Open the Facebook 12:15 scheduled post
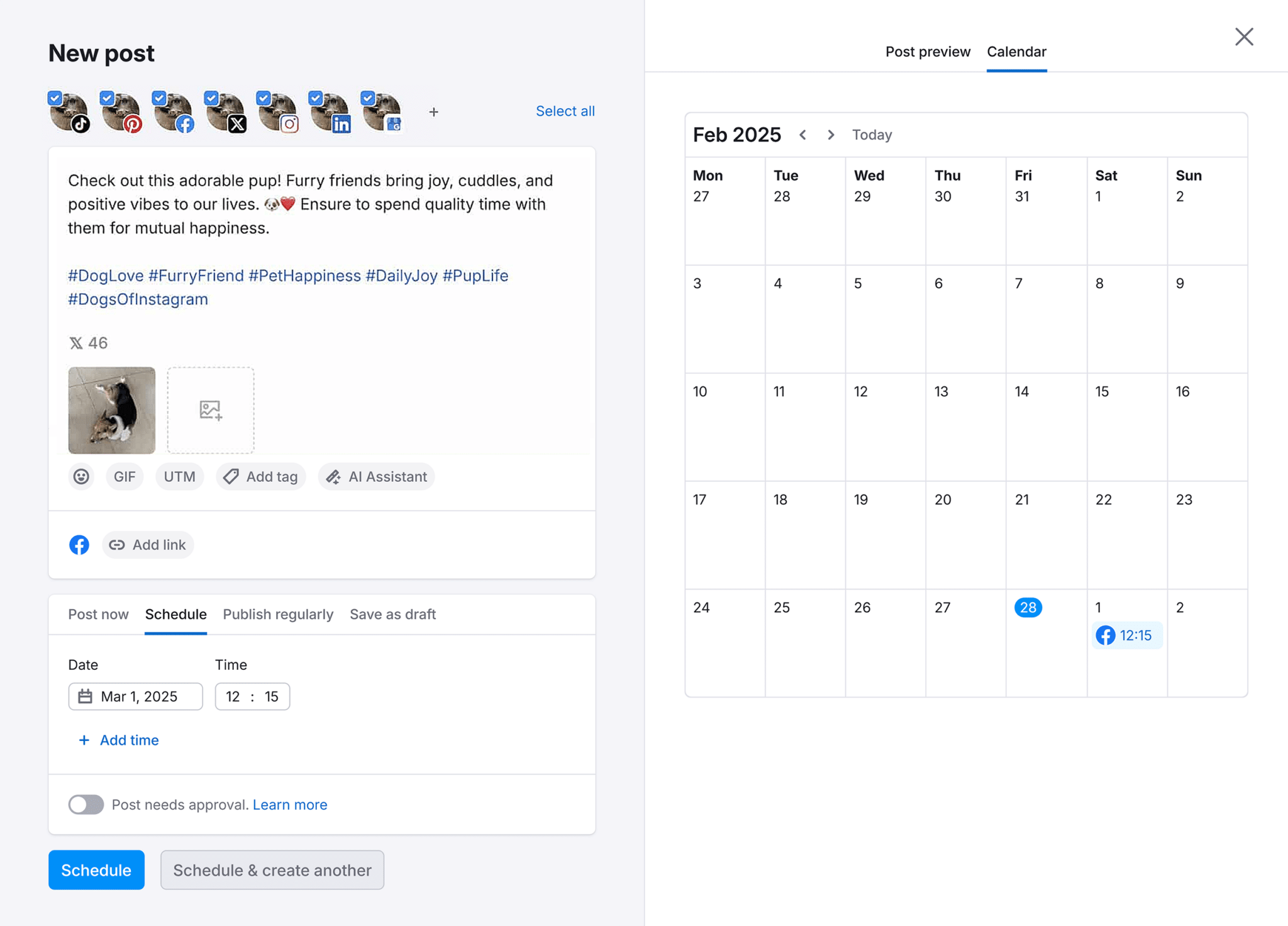This screenshot has width=1288, height=926. [1126, 635]
